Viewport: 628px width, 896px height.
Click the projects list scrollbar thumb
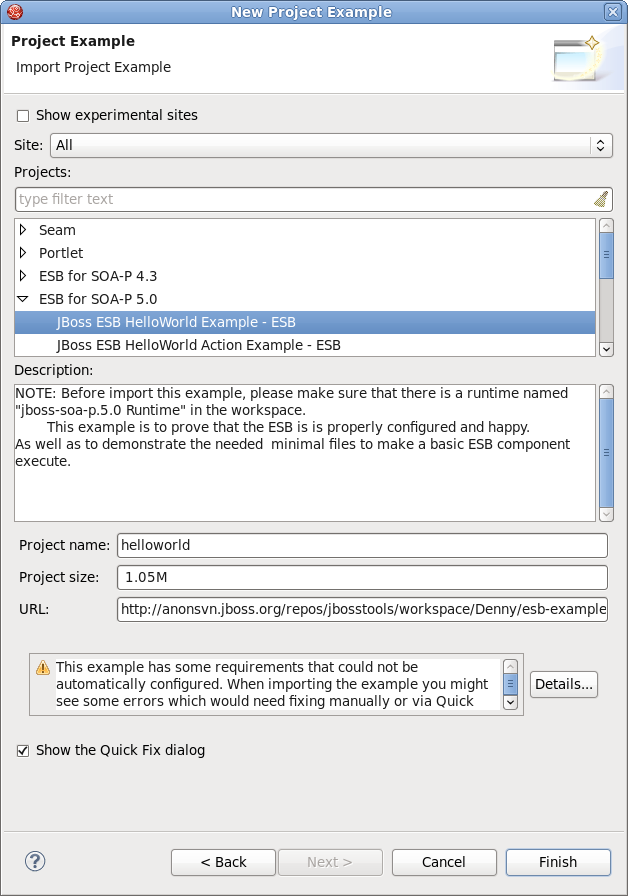[606, 255]
